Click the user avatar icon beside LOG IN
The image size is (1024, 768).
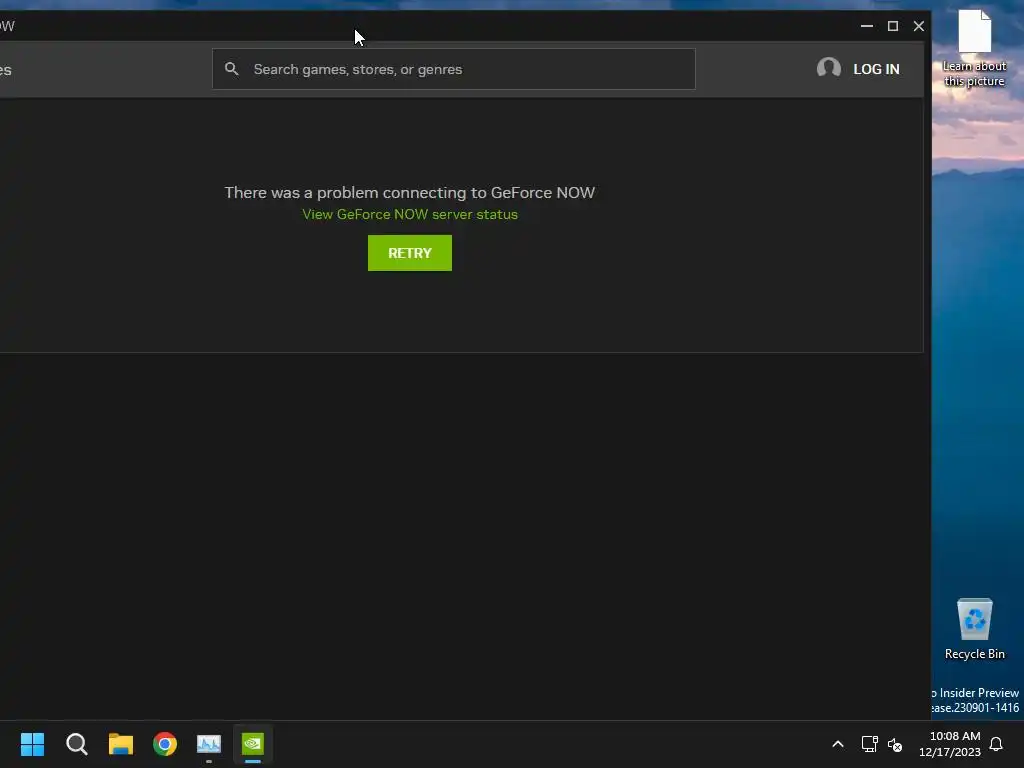click(829, 69)
